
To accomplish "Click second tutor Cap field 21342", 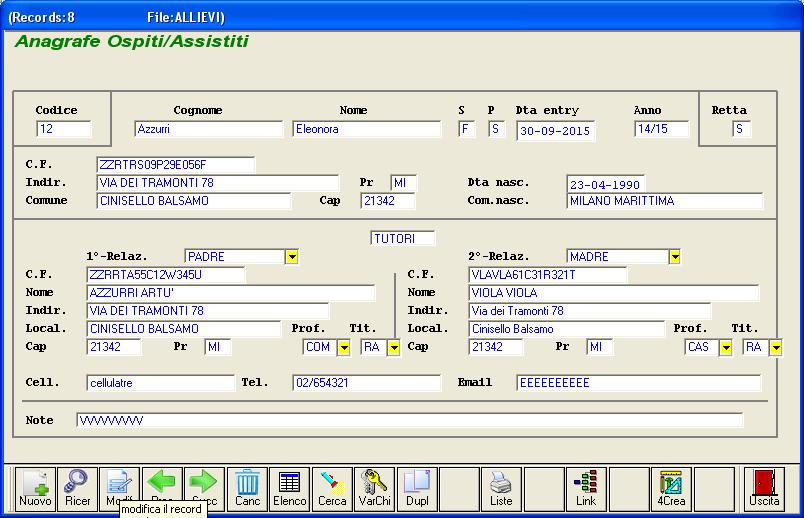I will (496, 347).
